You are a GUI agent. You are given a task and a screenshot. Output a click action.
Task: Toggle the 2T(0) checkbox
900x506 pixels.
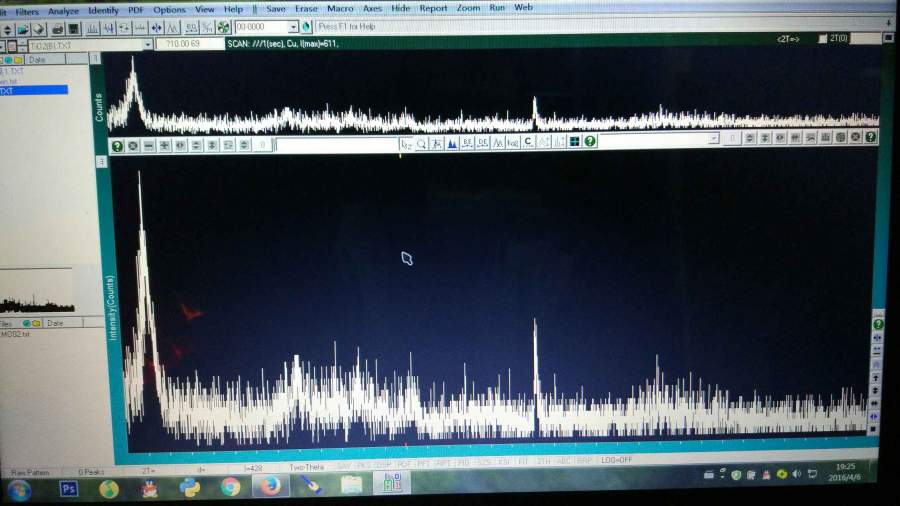coord(822,38)
